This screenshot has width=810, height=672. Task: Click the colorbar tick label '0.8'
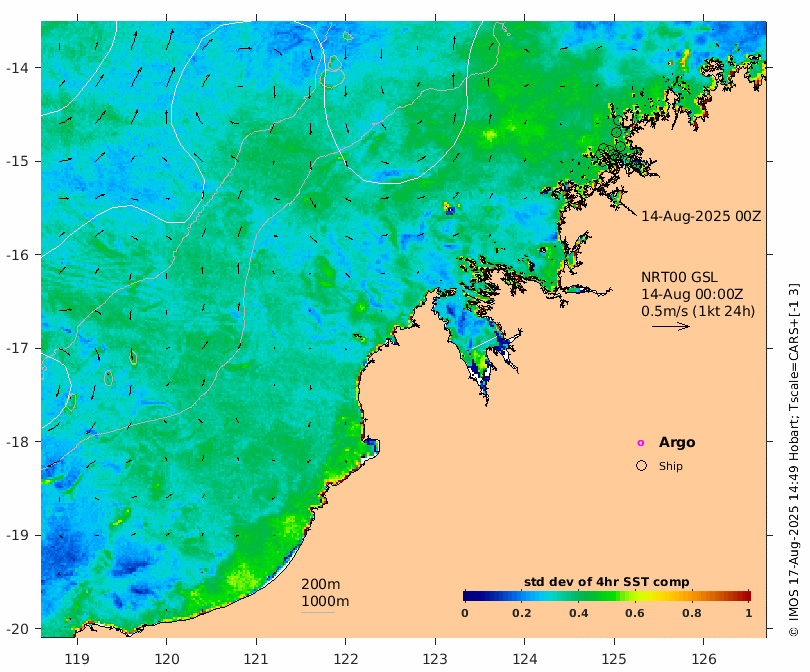(691, 613)
